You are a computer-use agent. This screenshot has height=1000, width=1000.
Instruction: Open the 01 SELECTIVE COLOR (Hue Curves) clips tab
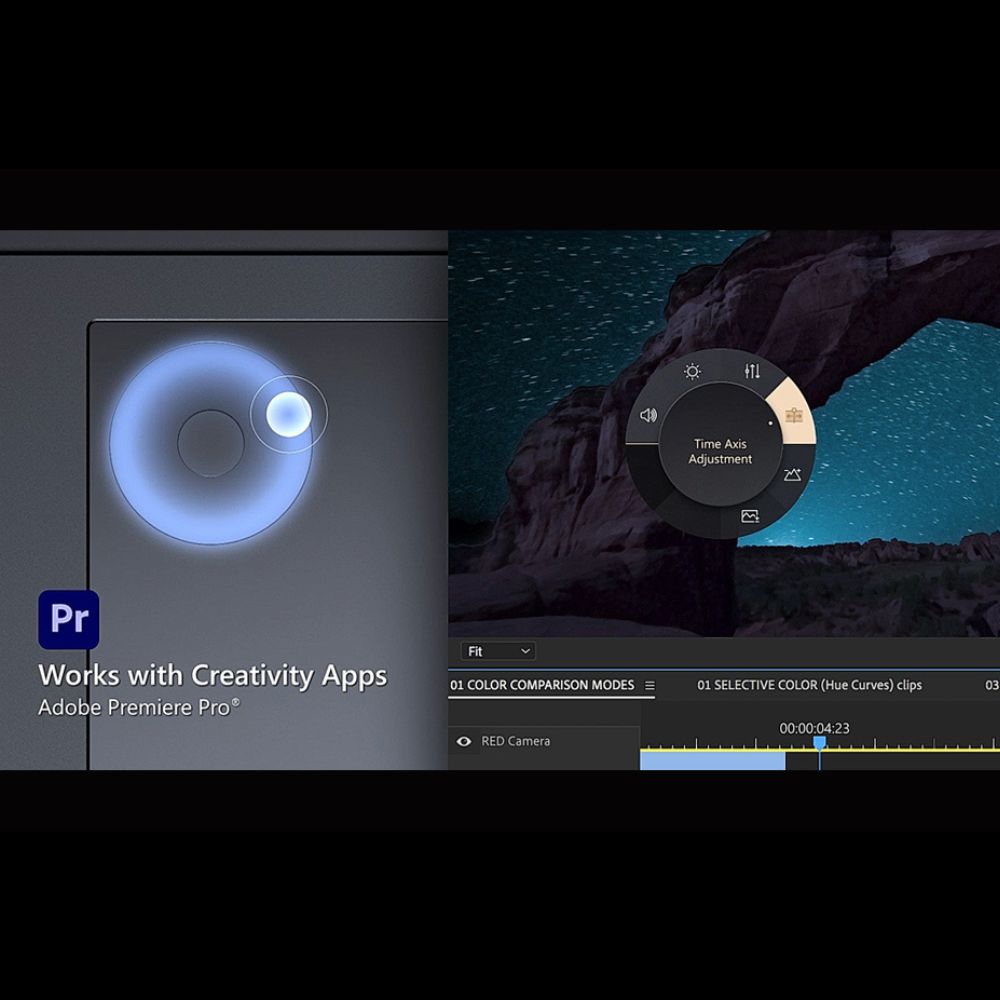point(809,686)
